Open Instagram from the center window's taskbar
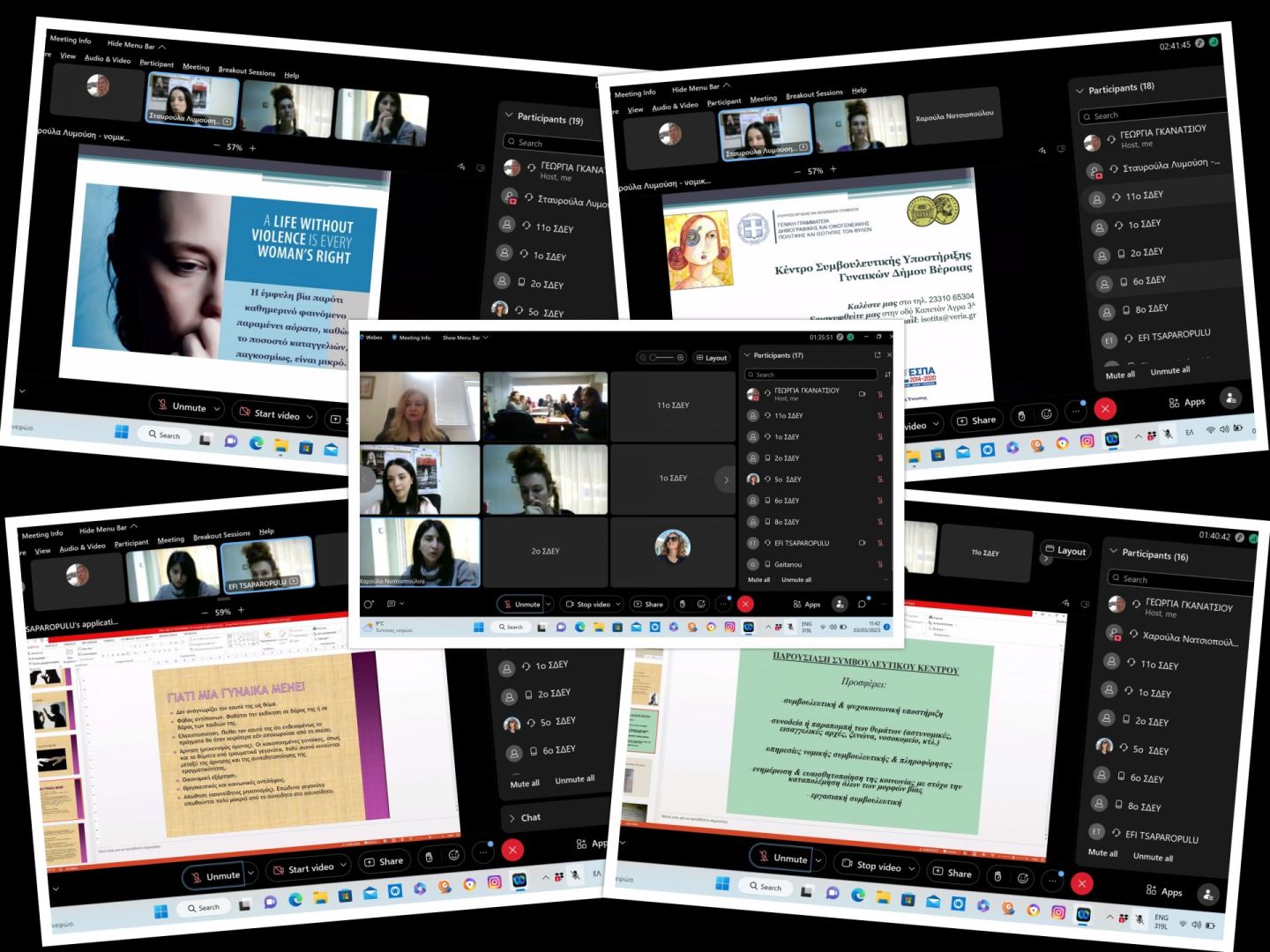Viewport: 1270px width, 952px height. [x=729, y=627]
